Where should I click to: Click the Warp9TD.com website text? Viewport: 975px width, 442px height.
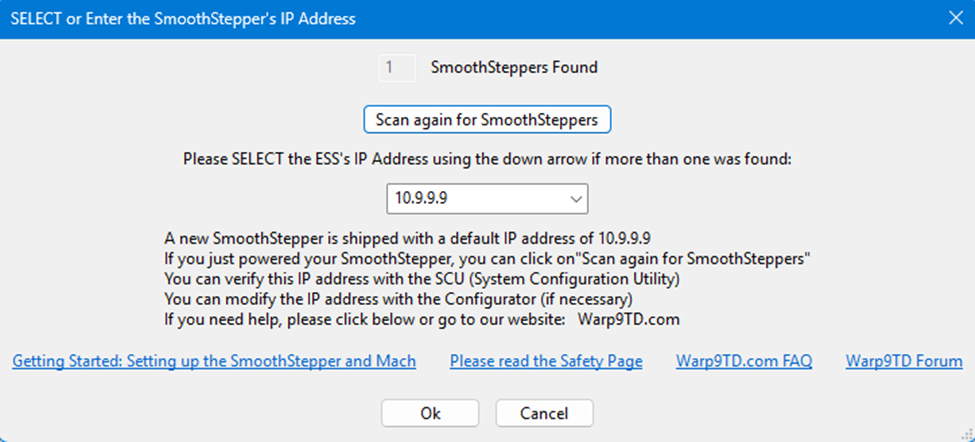pos(628,319)
